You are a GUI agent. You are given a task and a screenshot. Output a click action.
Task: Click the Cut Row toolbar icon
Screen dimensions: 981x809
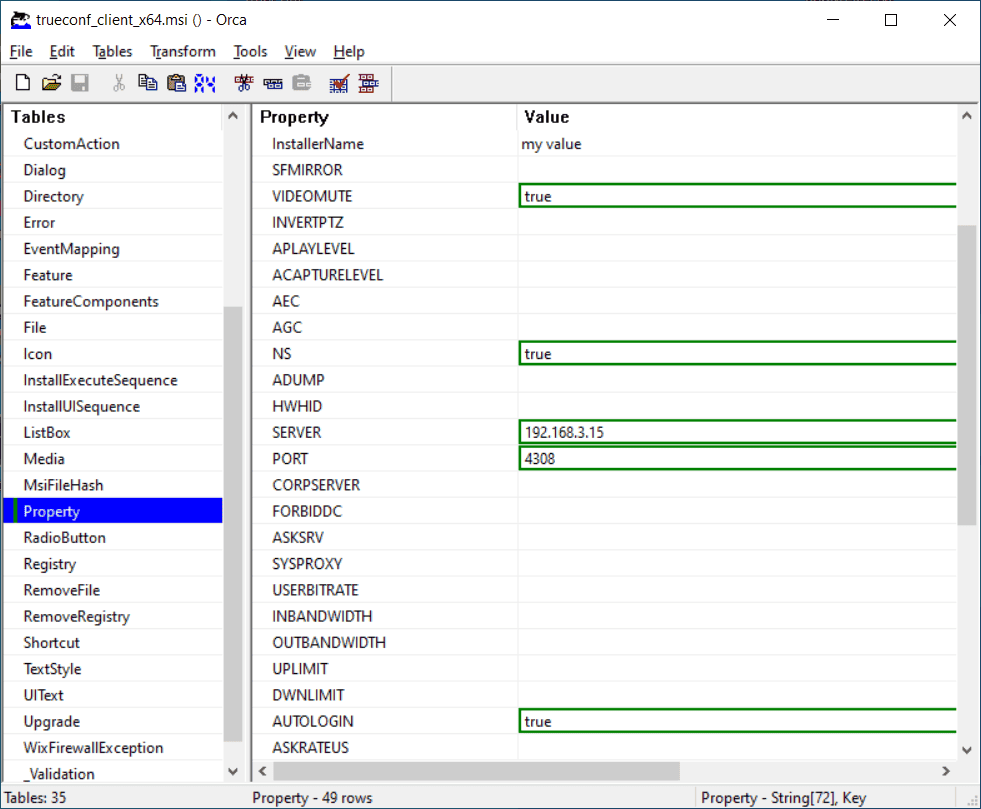(x=244, y=83)
